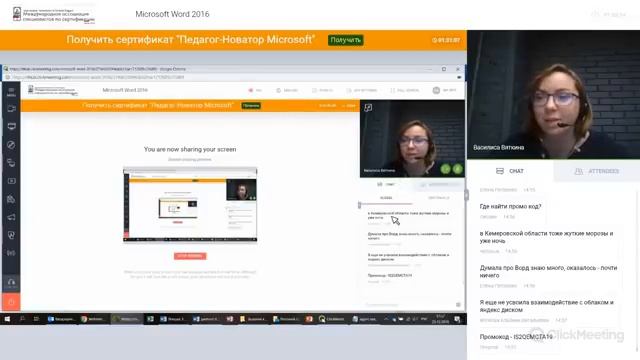
Task: Click the emoji icon beside the chat input
Action: (458, 304)
